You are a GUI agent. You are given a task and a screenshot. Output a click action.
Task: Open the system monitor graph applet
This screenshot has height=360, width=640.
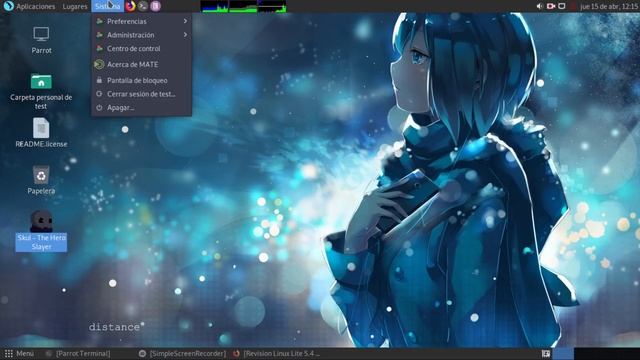(243, 6)
